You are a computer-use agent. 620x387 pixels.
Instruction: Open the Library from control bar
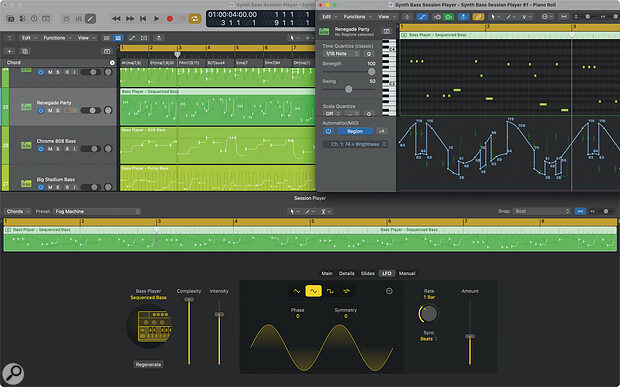[11, 19]
